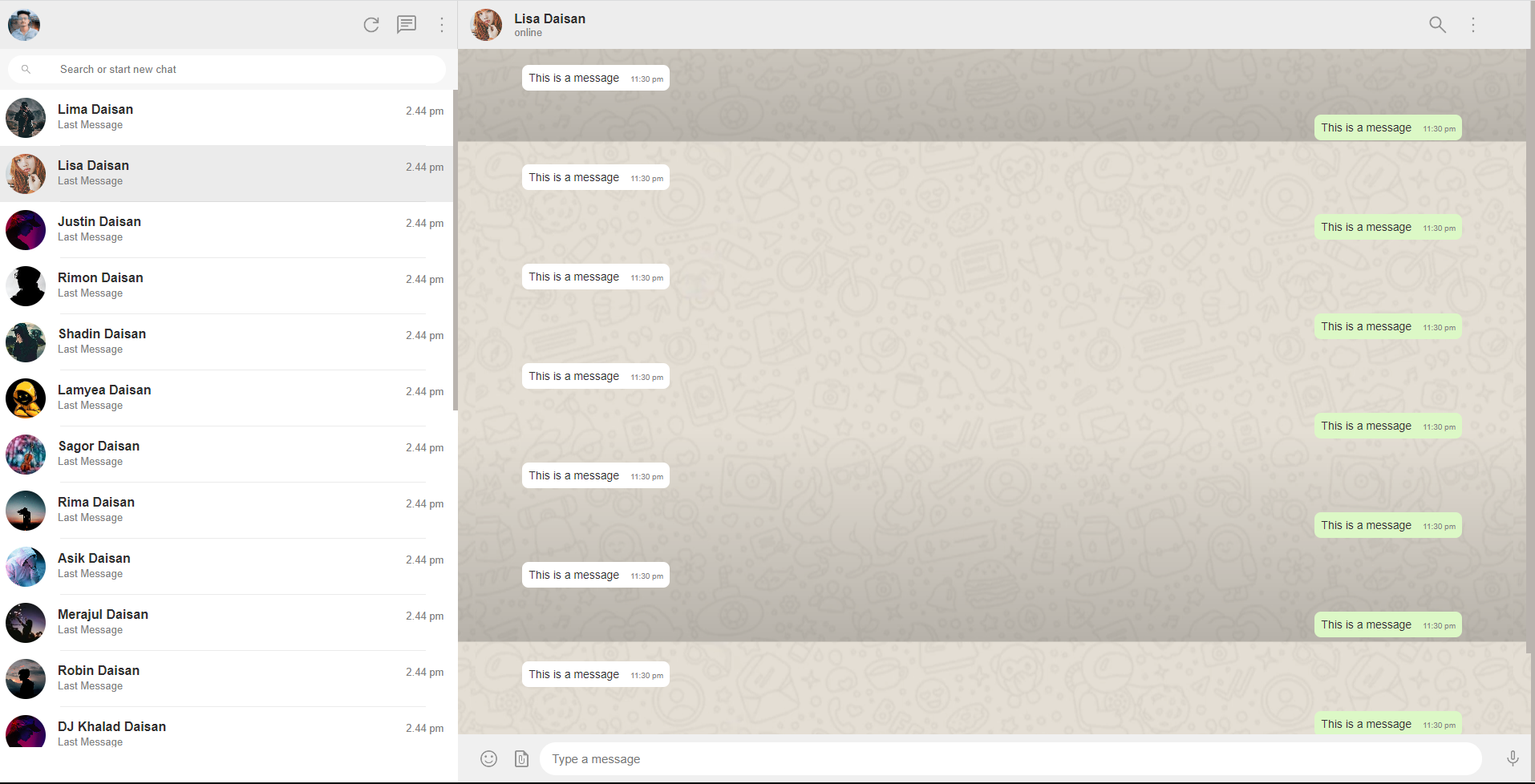Open the Justin Daisan chat
The width and height of the screenshot is (1535, 784).
pos(227,230)
